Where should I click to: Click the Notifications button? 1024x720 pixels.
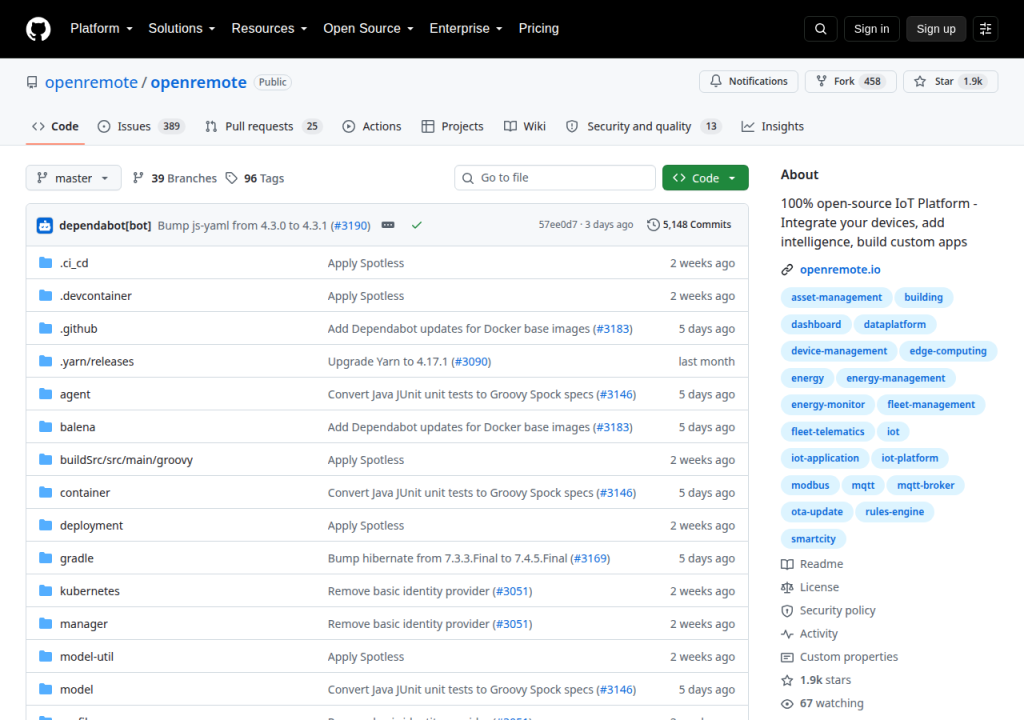pos(748,82)
